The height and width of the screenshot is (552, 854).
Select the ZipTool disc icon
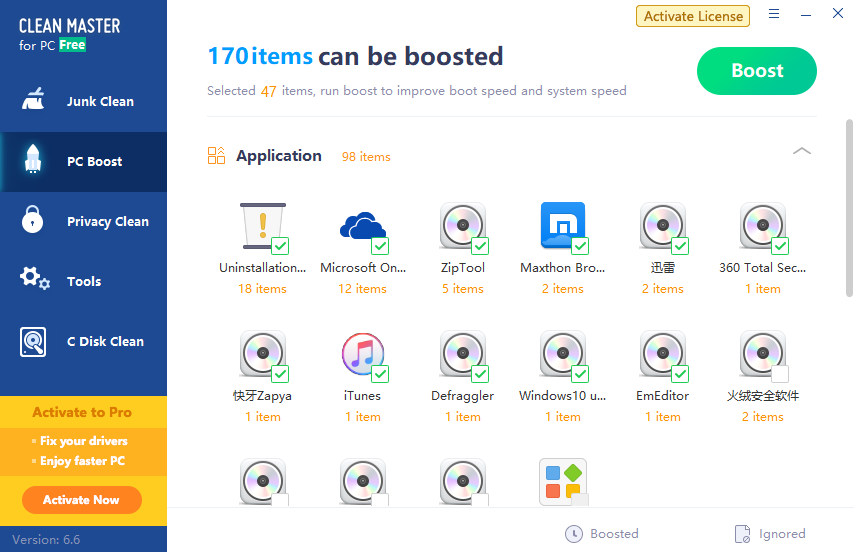[x=463, y=225]
